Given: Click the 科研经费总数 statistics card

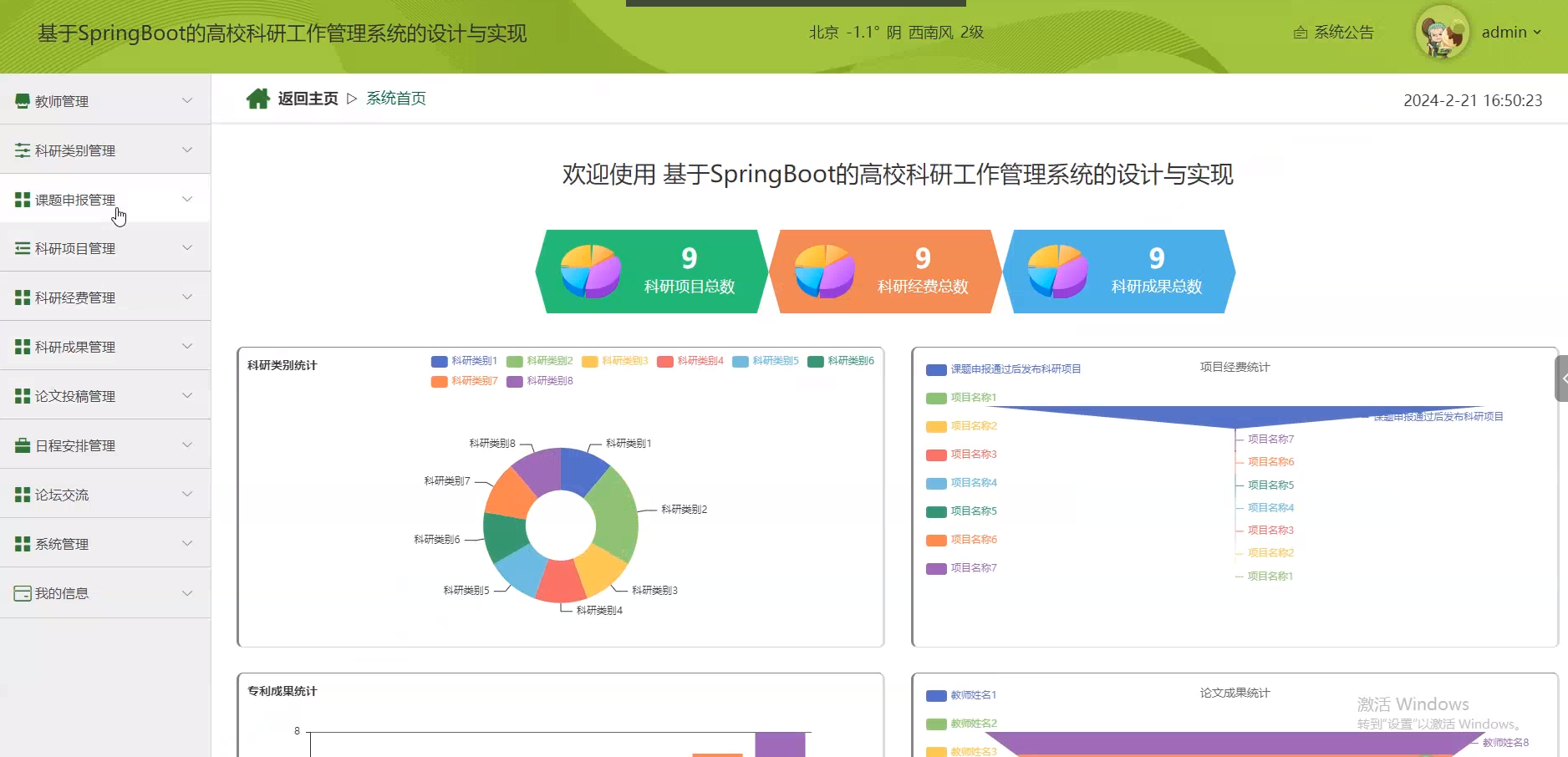Looking at the screenshot, I should [885, 272].
